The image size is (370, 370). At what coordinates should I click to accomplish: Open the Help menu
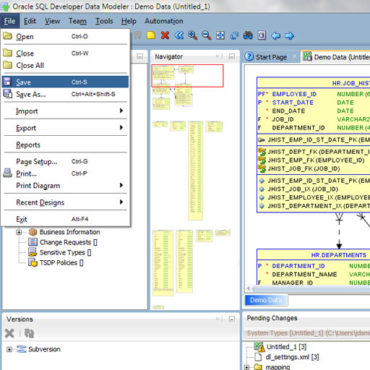tap(129, 21)
